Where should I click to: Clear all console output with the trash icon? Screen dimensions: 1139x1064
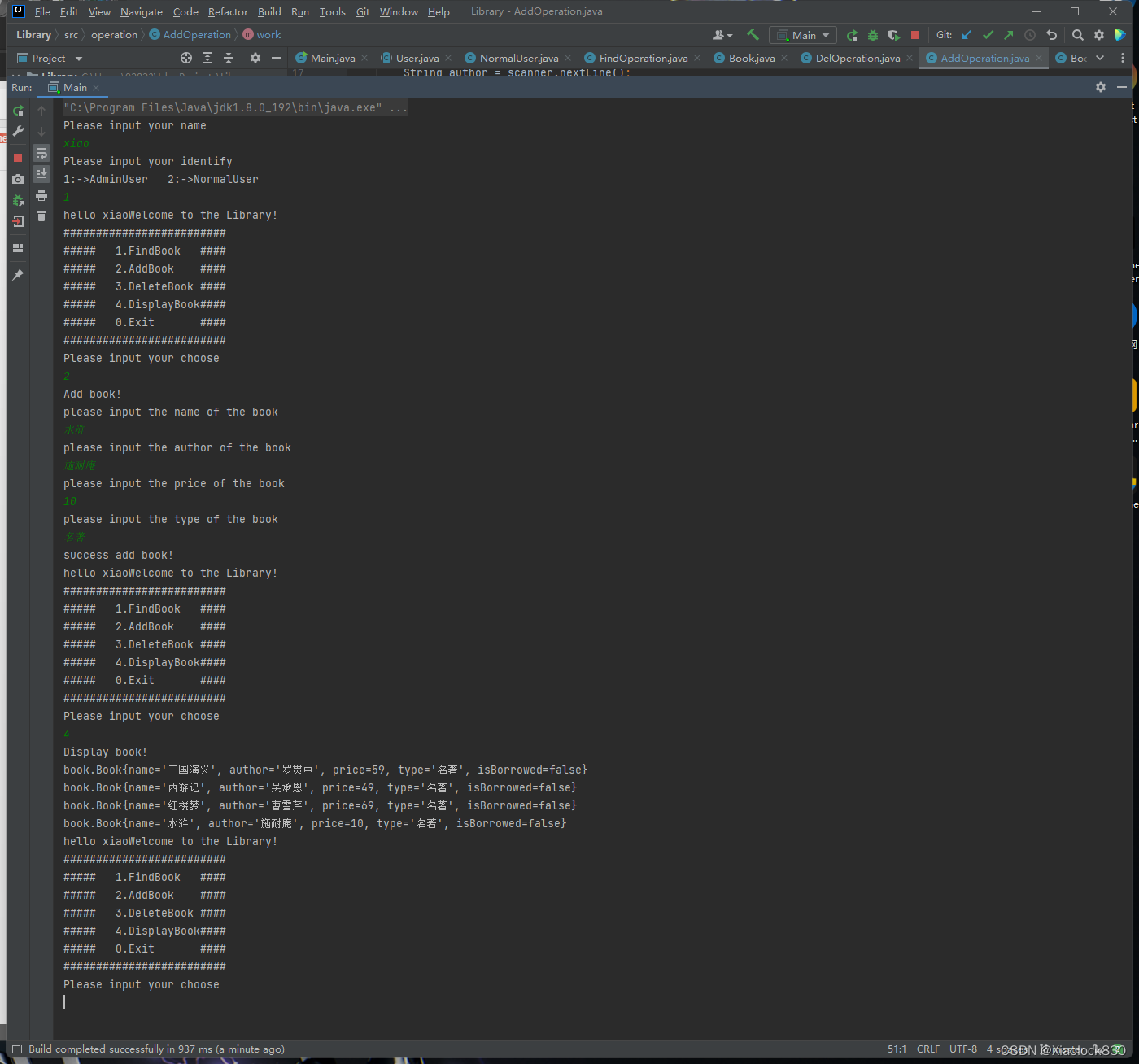point(41,216)
